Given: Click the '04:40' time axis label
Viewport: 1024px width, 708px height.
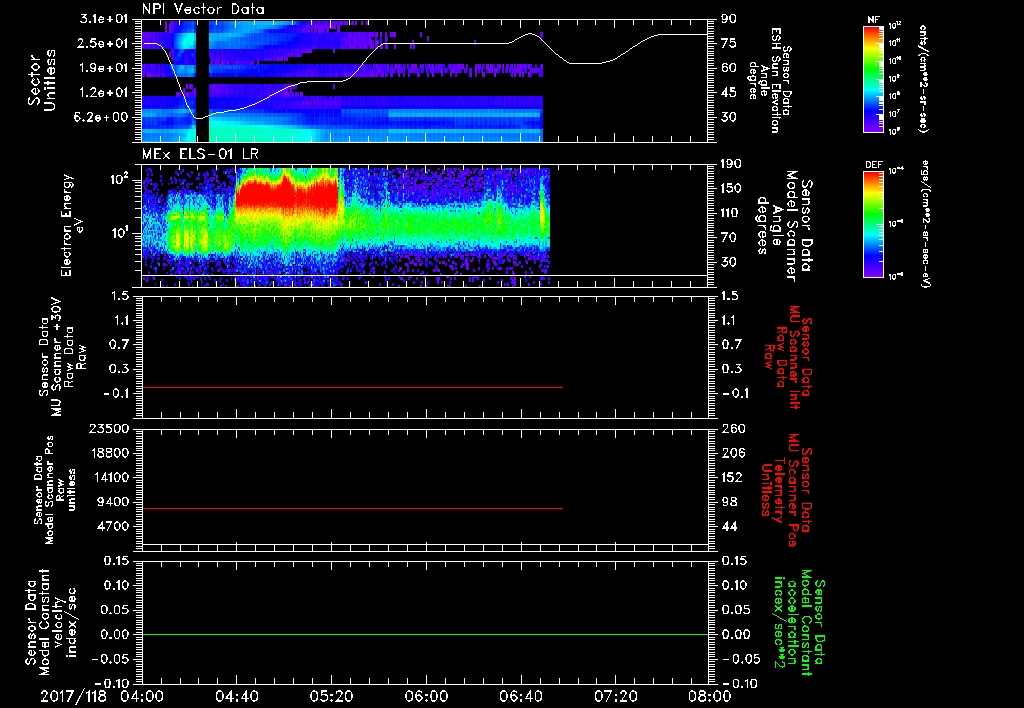Looking at the screenshot, I should (x=236, y=696).
